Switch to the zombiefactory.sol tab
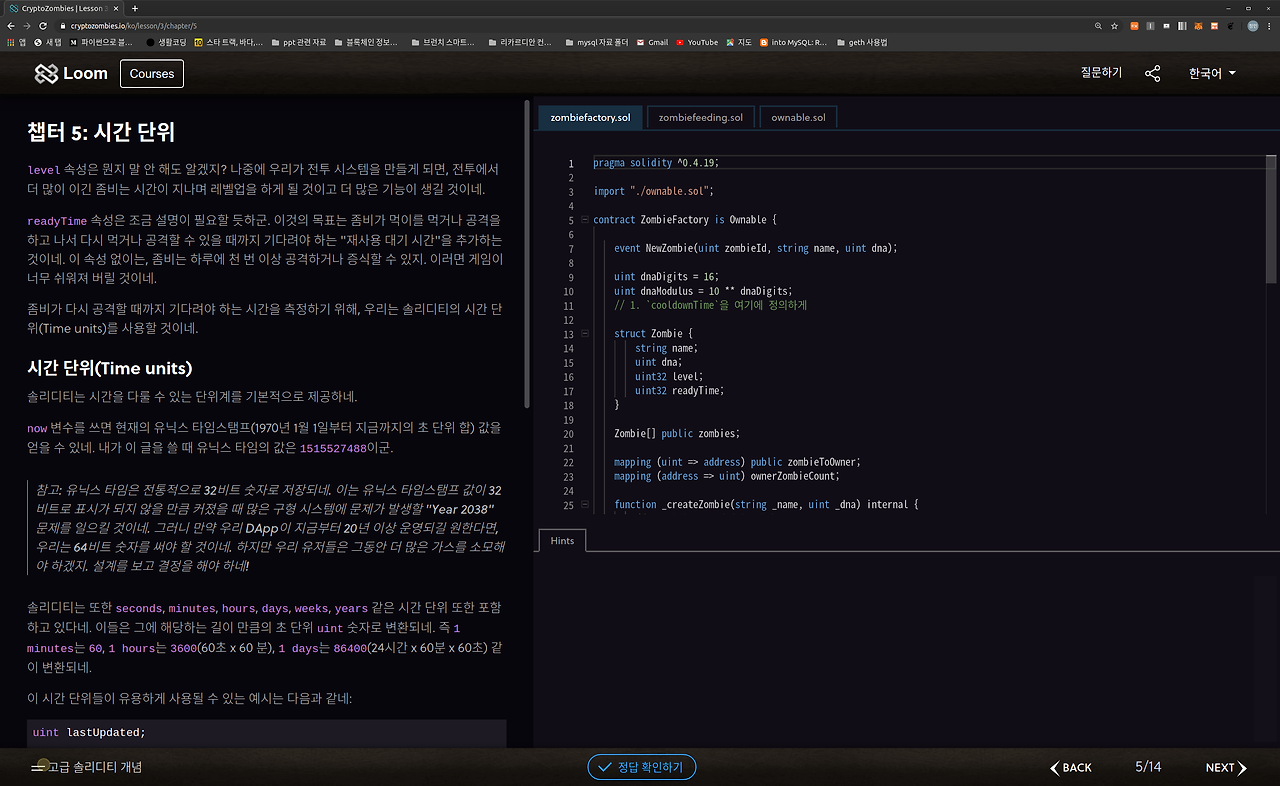 pos(590,117)
